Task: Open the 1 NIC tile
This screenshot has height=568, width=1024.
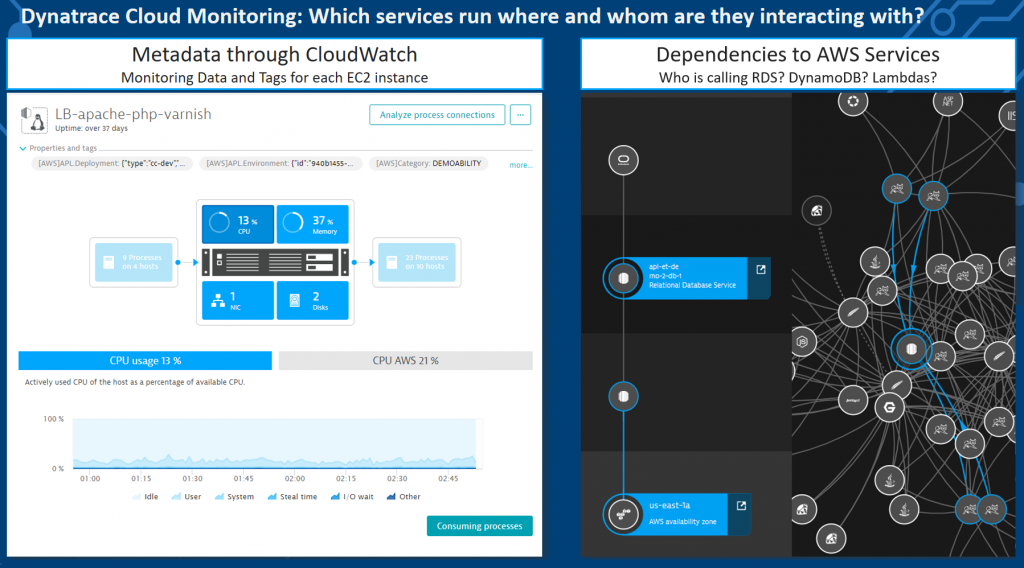Action: pyautogui.click(x=238, y=300)
